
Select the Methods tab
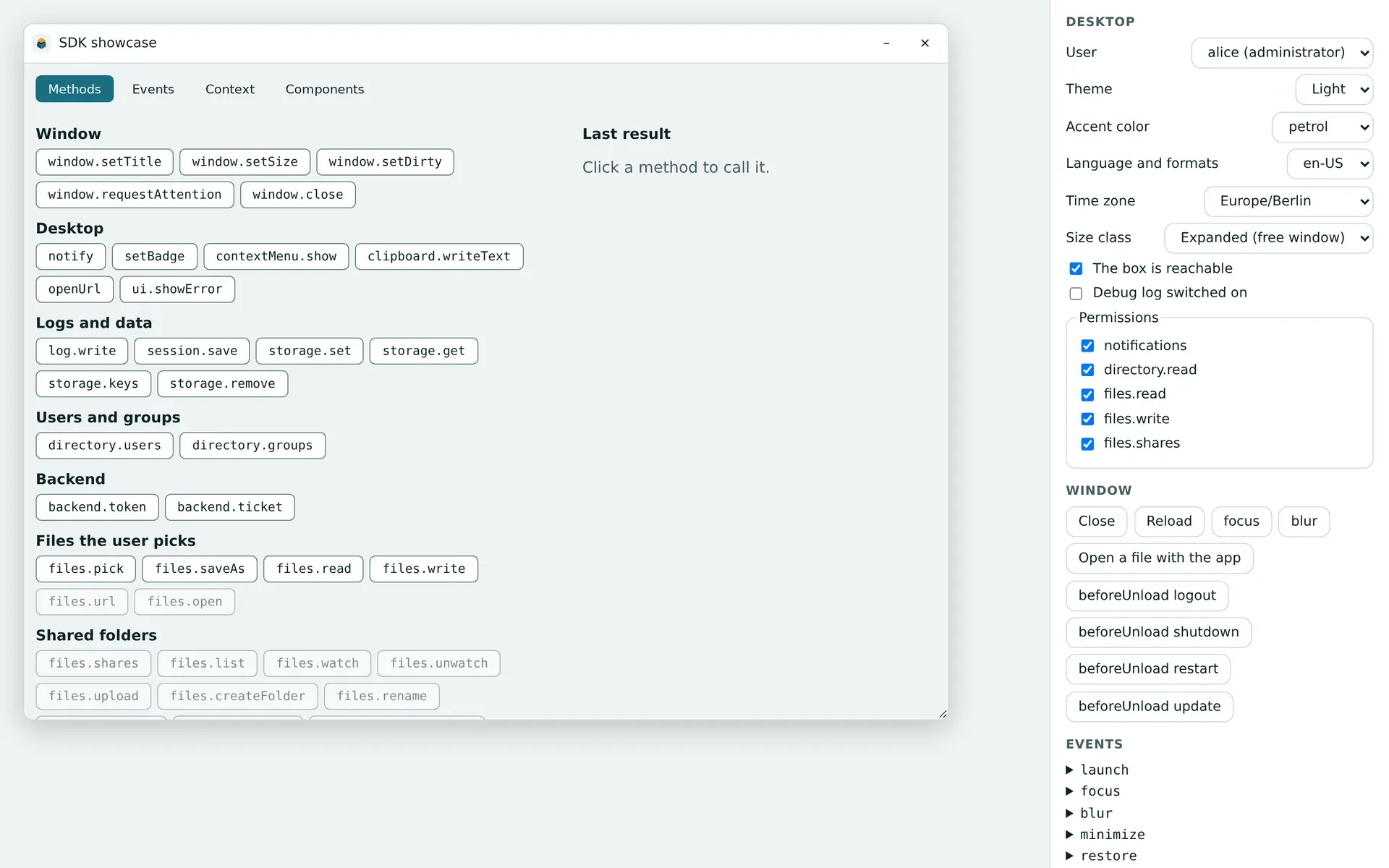pos(75,89)
